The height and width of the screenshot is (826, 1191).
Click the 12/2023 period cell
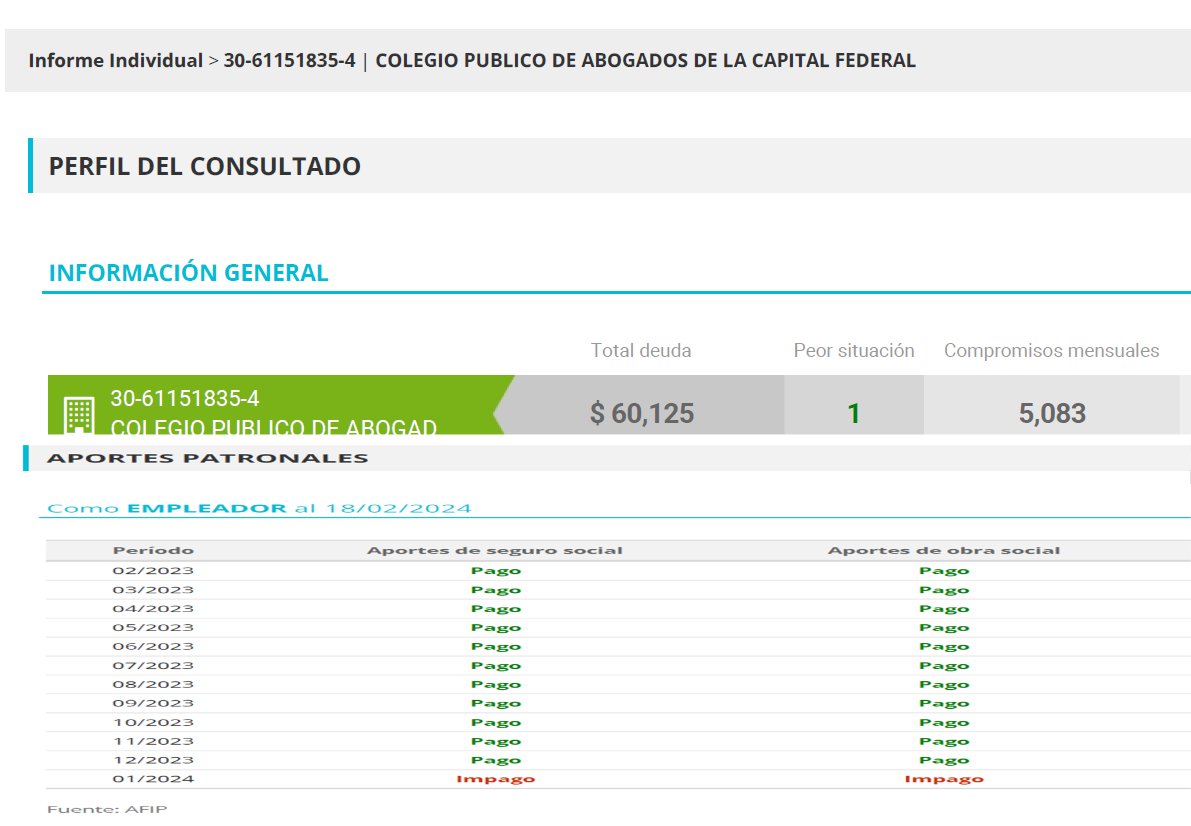[153, 761]
